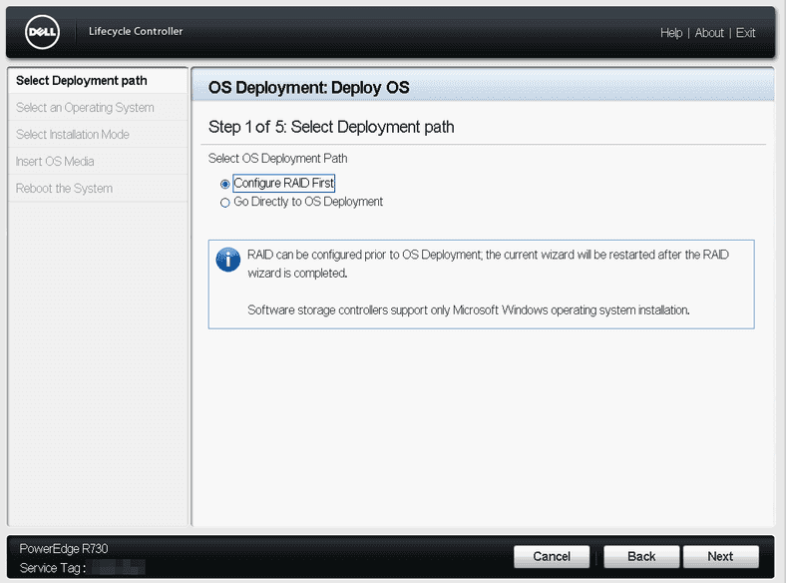Click the RAID information message text
786x583 pixels.
coord(488,264)
